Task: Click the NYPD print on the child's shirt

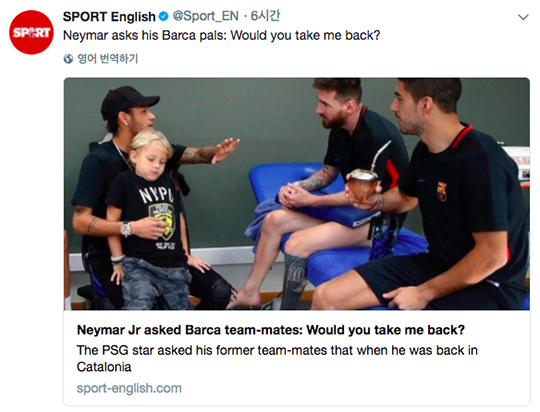Action: click(156, 195)
